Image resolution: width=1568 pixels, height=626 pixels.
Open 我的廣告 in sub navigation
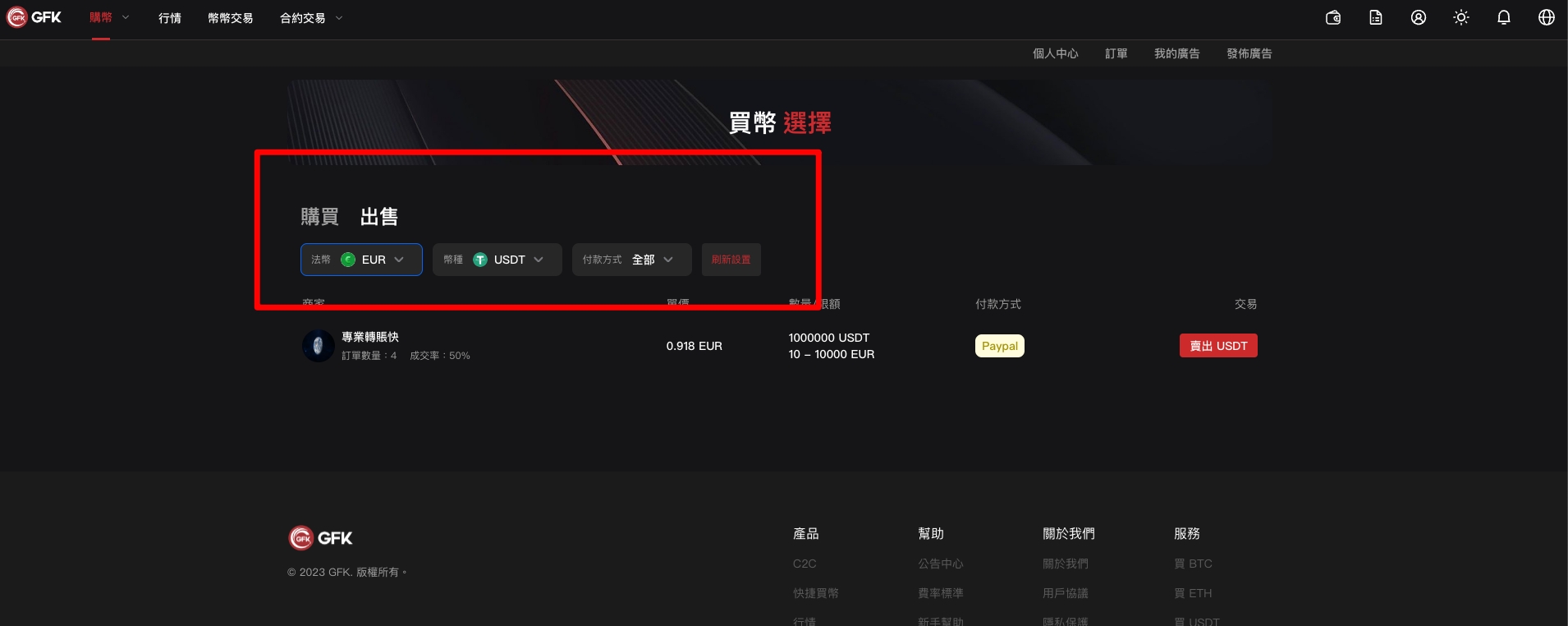tap(1176, 53)
